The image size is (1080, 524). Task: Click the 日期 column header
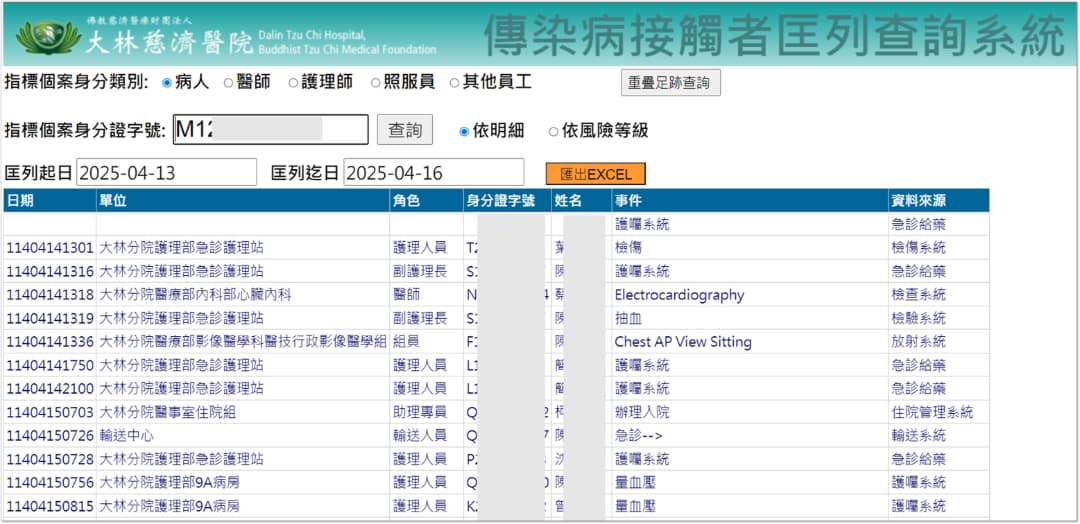[50, 200]
